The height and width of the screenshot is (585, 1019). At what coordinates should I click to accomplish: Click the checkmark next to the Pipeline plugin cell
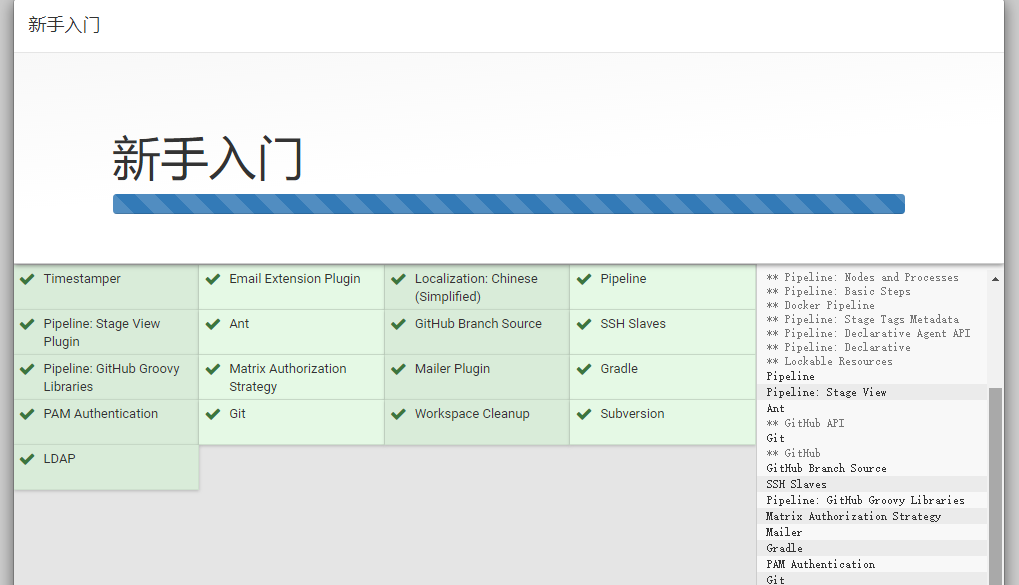pos(584,280)
